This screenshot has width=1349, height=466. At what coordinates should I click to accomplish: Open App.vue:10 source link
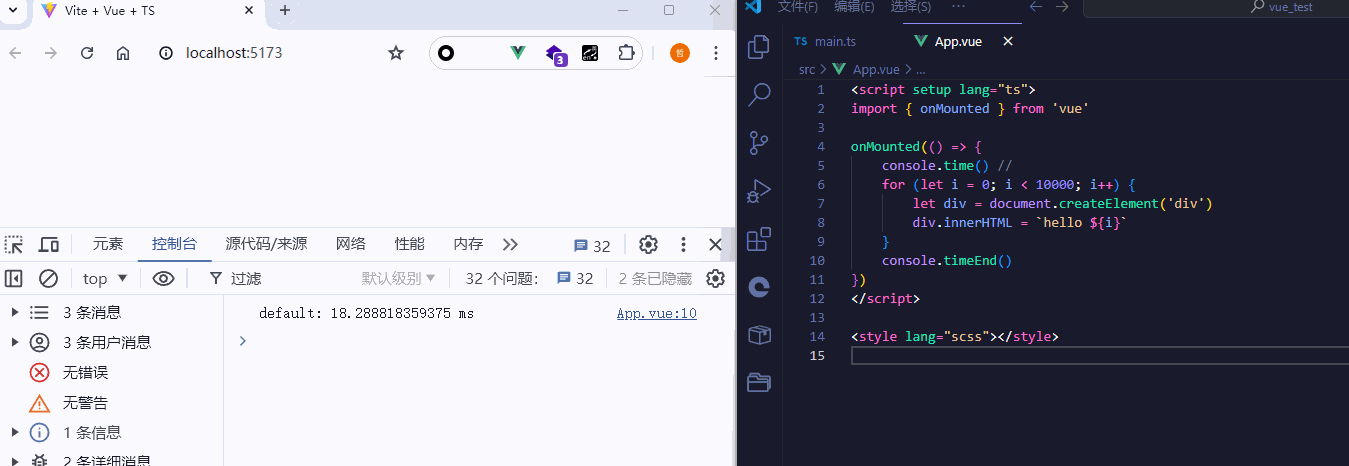[656, 314]
